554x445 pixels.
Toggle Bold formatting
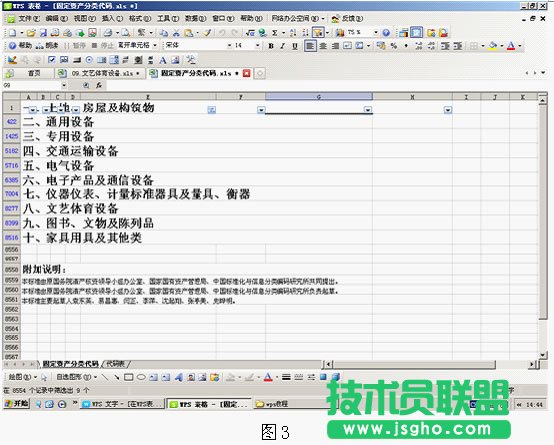pos(271,46)
